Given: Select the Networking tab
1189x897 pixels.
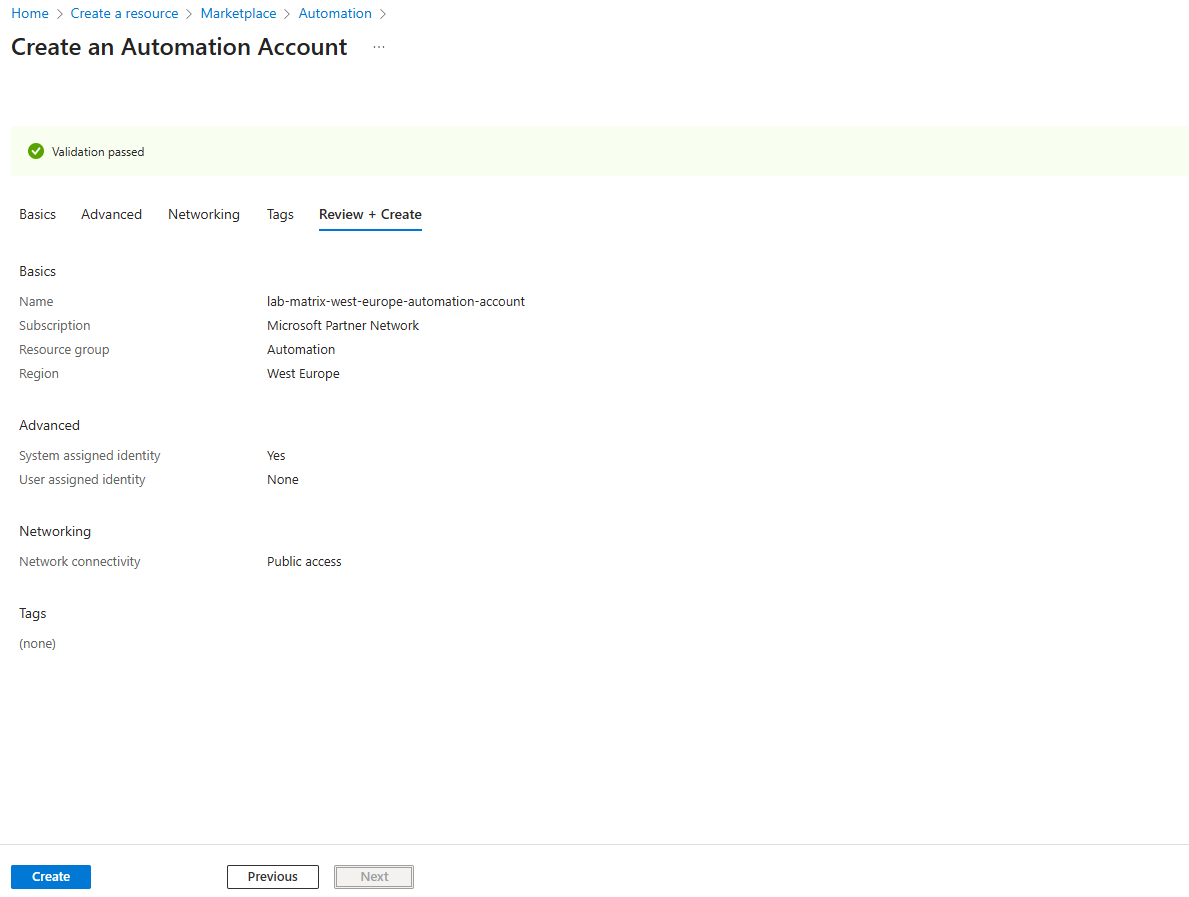Looking at the screenshot, I should (204, 215).
